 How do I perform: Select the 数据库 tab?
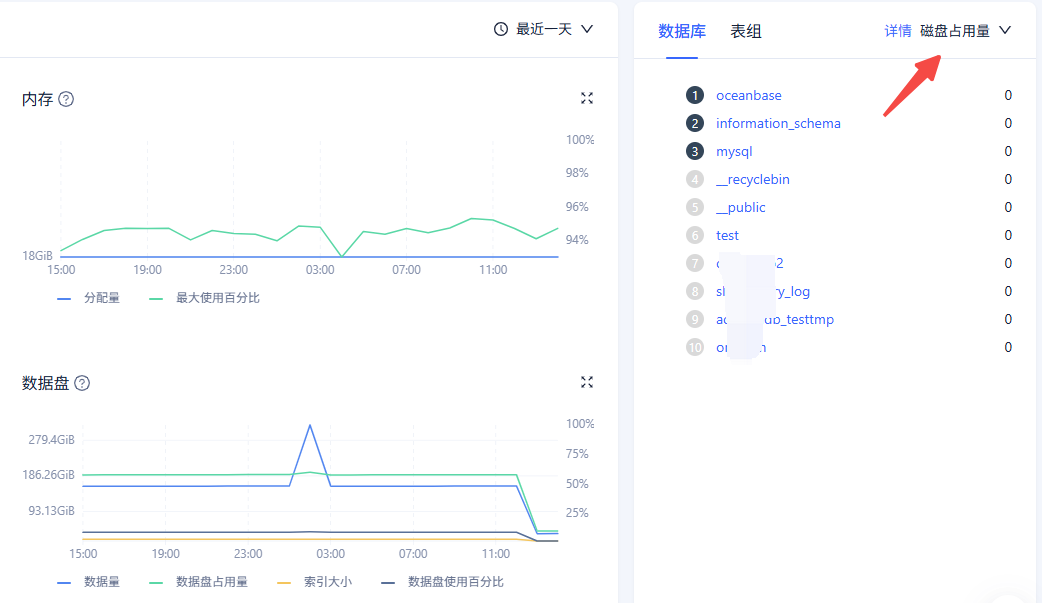(x=682, y=31)
